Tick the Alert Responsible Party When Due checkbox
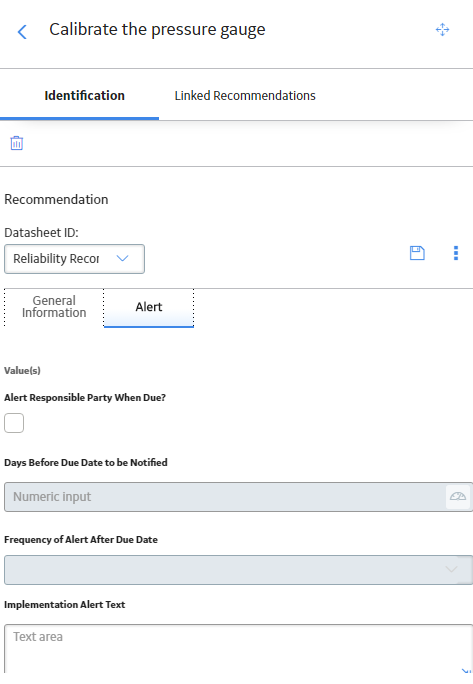Viewport: 473px width, 684px height. point(14,423)
